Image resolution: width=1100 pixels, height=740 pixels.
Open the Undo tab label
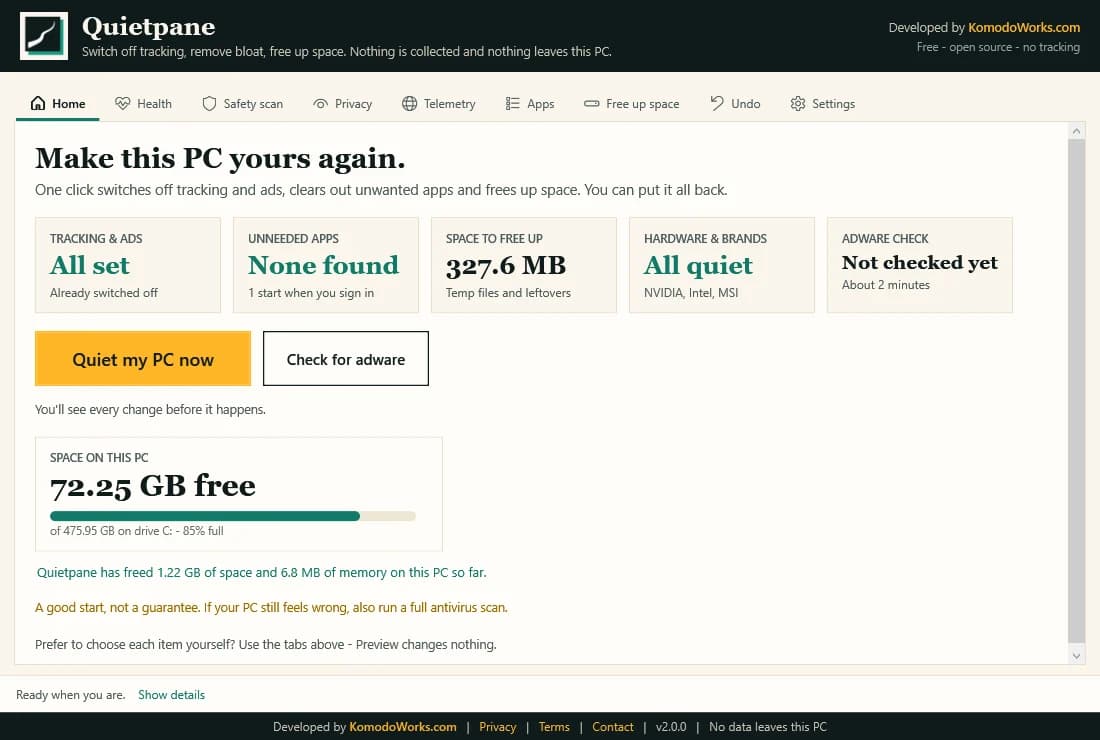746,104
